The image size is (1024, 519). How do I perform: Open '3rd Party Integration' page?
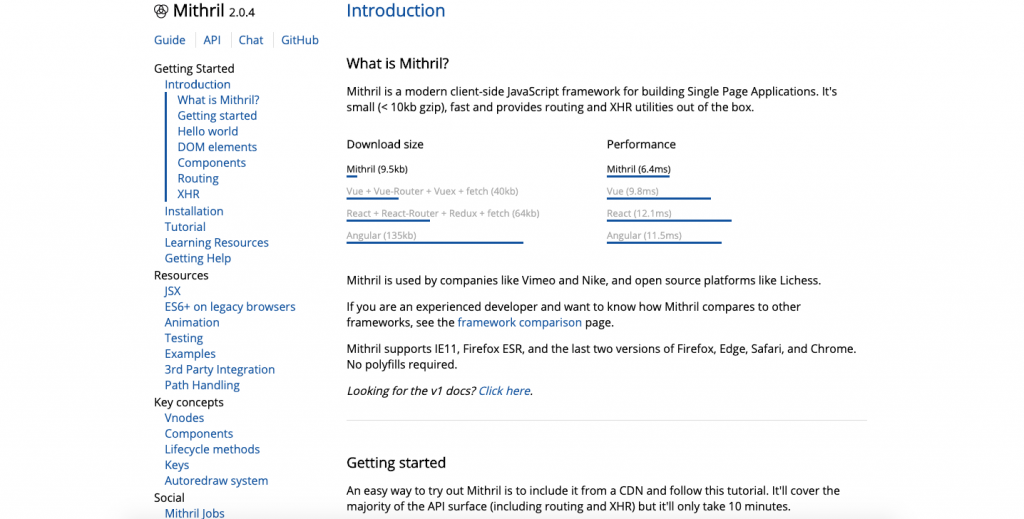[219, 370]
